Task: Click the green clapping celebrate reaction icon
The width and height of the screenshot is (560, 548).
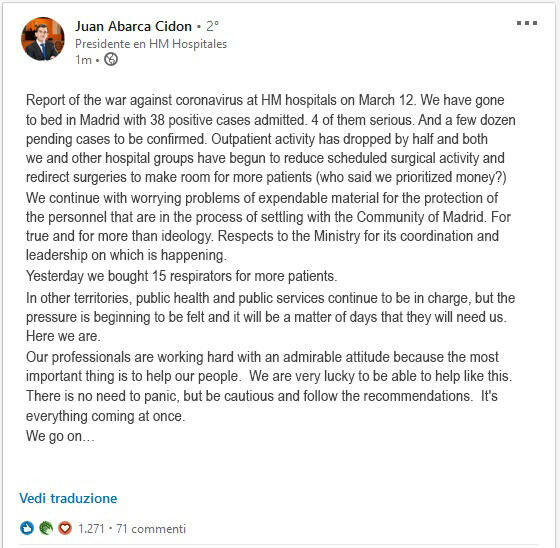Action: tap(46, 528)
